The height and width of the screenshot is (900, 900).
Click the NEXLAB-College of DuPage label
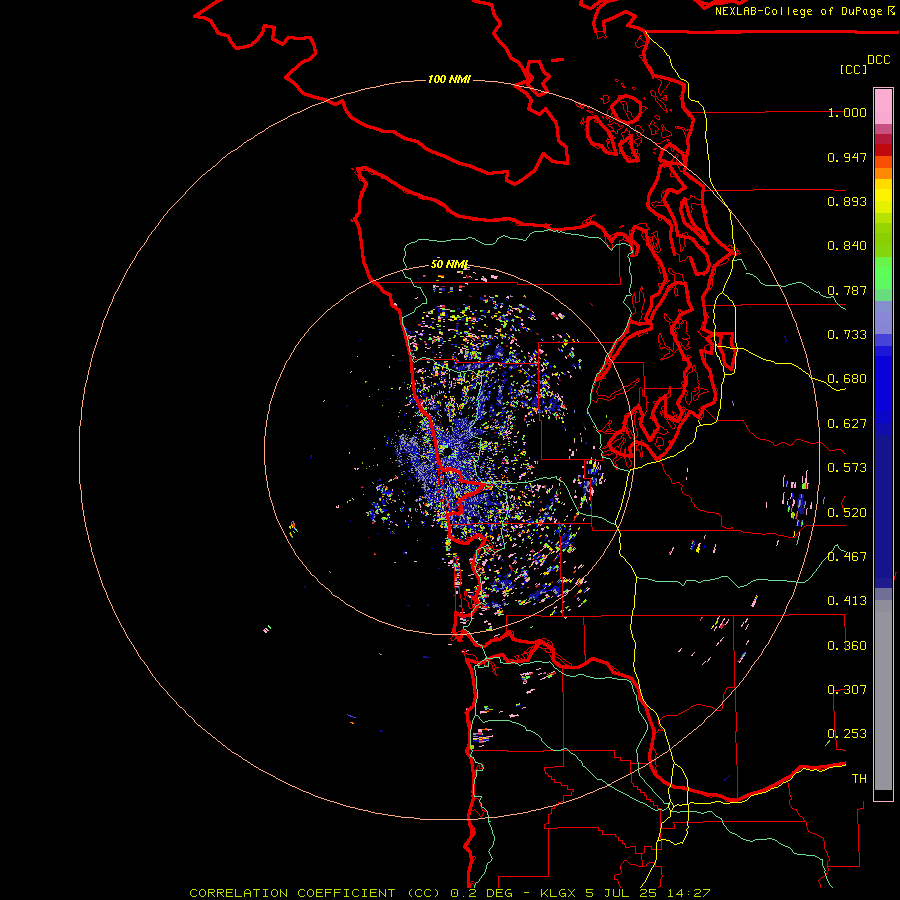[798, 11]
